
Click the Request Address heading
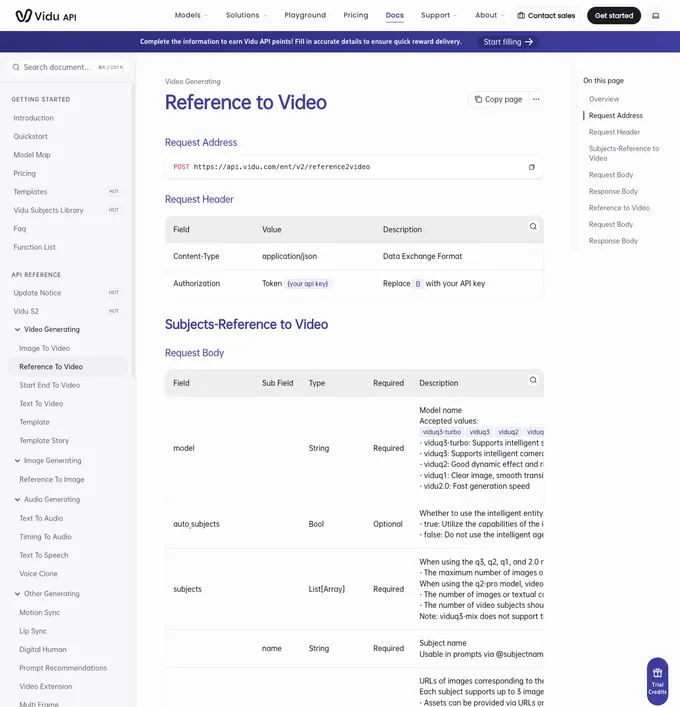(201, 142)
